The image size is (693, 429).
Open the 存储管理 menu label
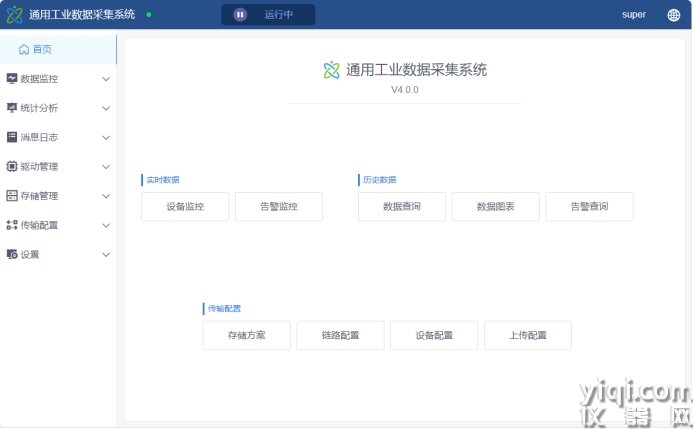39,196
